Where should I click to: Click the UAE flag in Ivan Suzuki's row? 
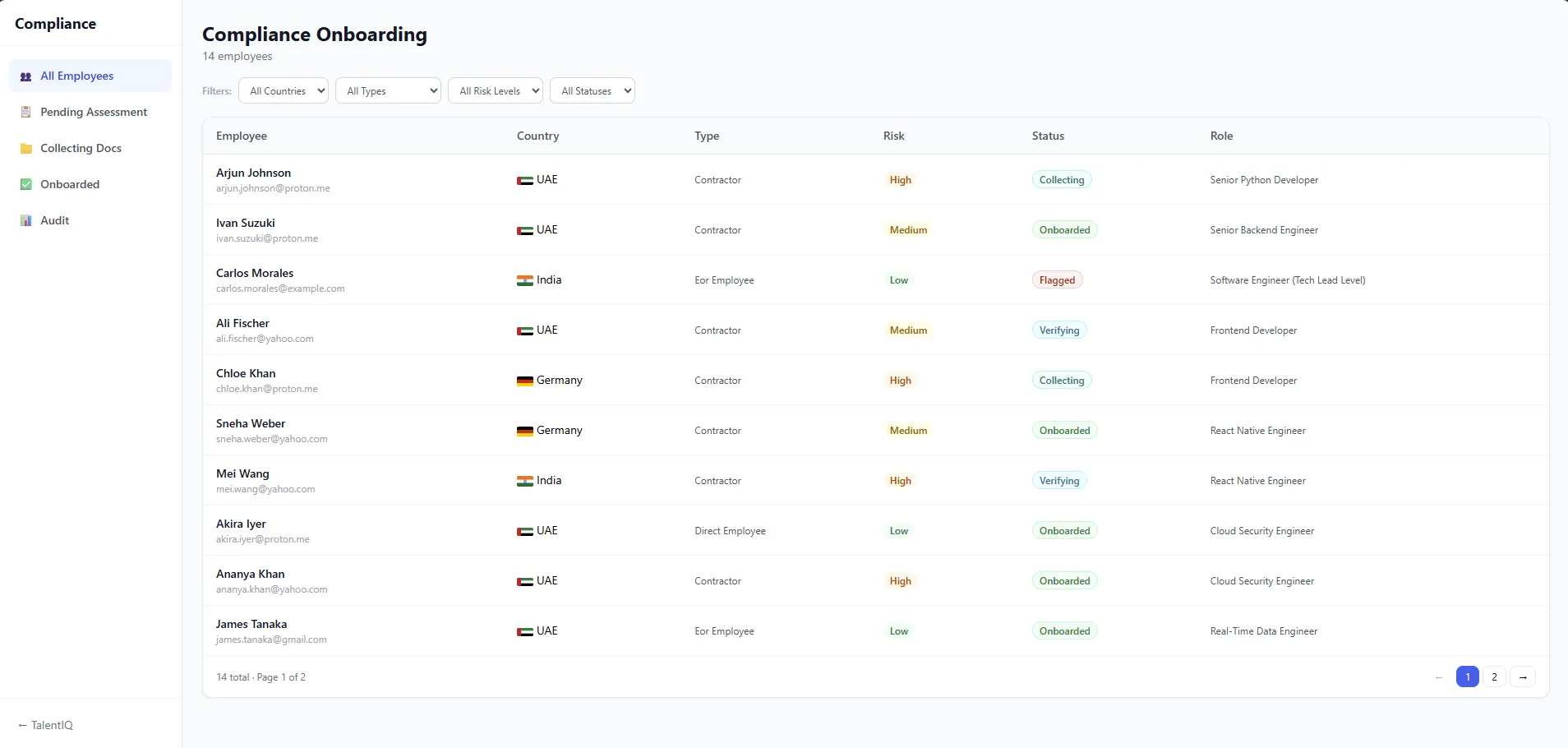(x=524, y=230)
